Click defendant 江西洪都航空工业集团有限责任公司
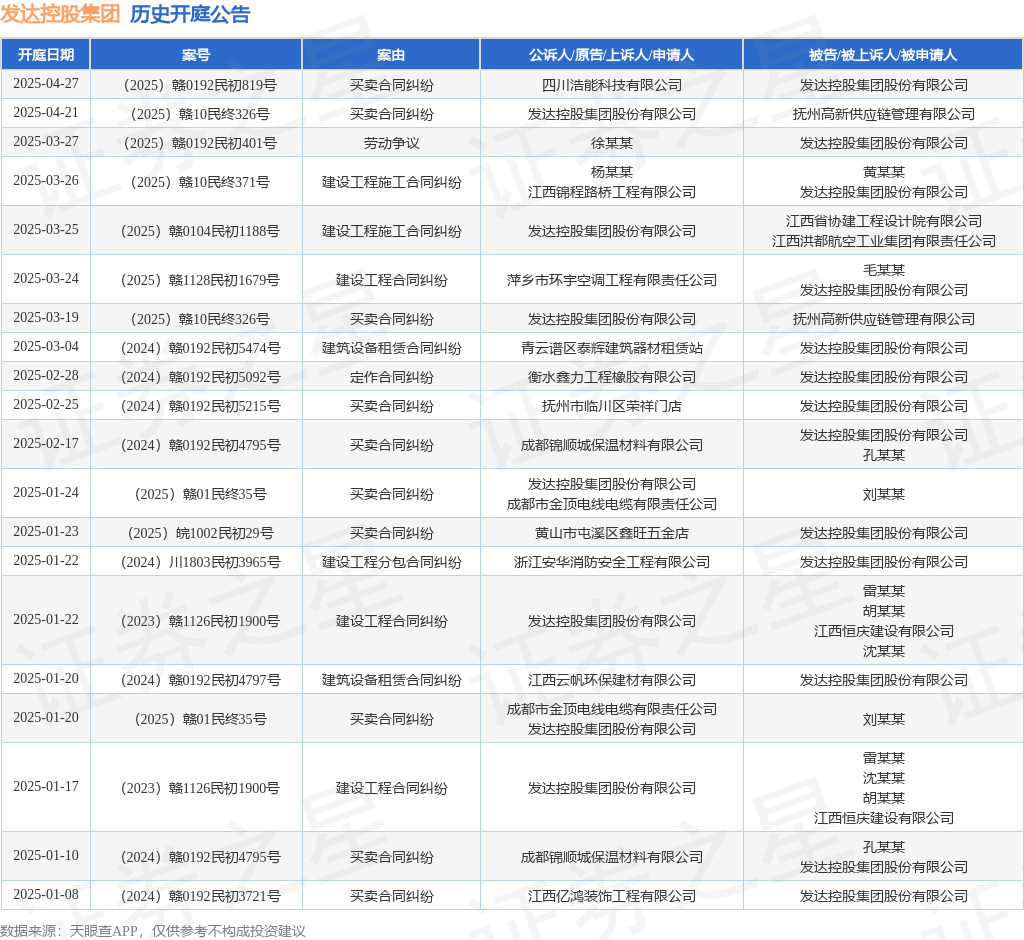Screen dimensions: 1024x940 [x=884, y=240]
